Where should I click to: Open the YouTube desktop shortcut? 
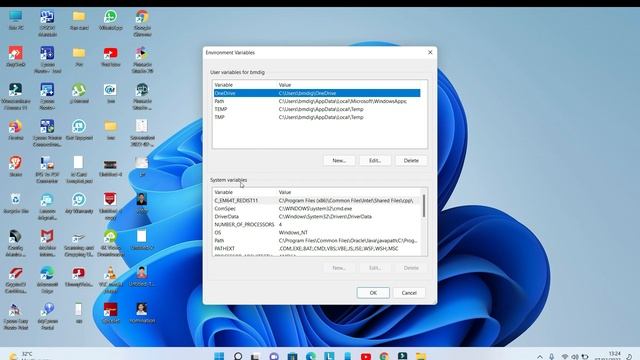(110, 56)
